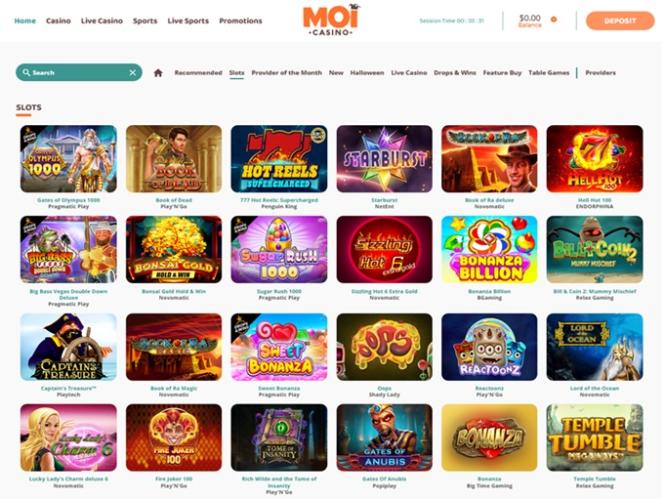The width and height of the screenshot is (664, 499).
Task: Click into the Search games field
Action: [x=79, y=72]
